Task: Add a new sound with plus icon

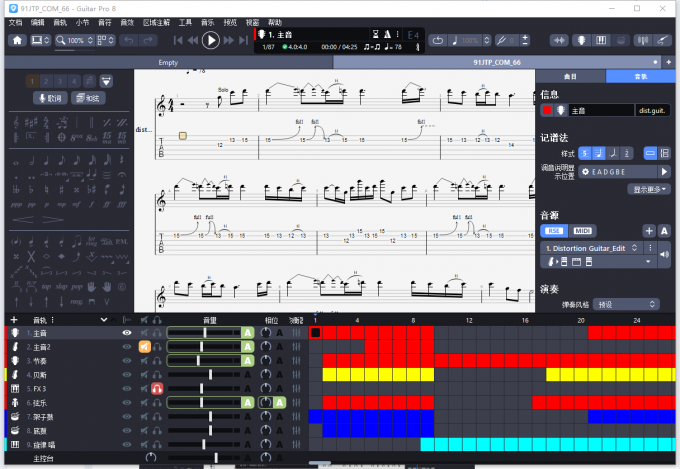Action: pos(649,231)
